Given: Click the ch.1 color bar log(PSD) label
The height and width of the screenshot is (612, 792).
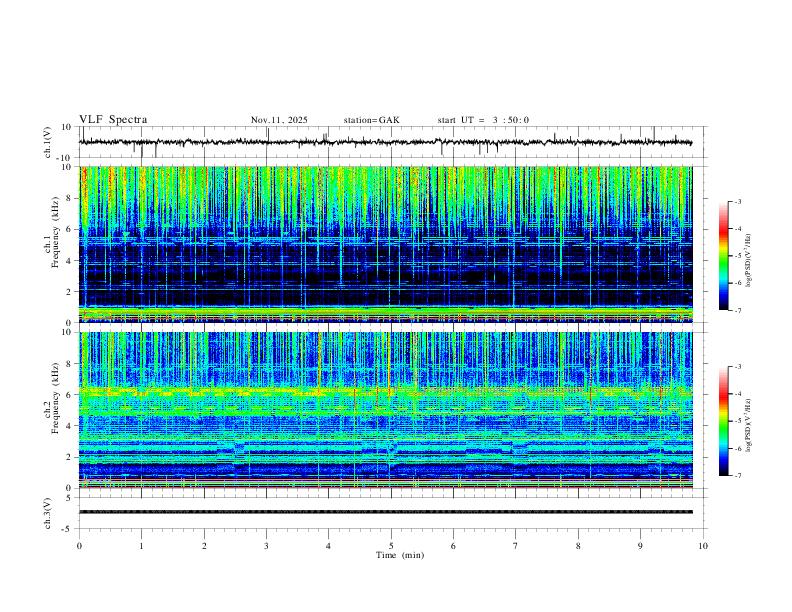Looking at the screenshot, I should [x=748, y=261].
